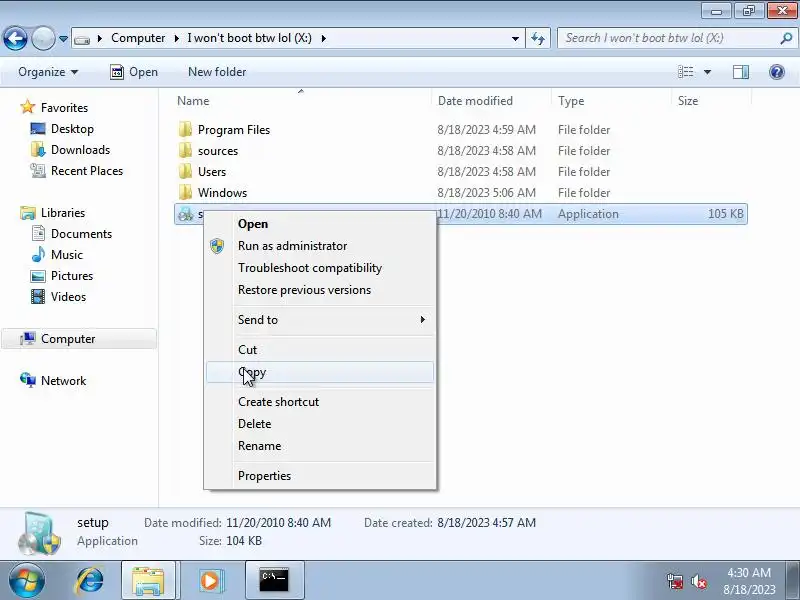Viewport: 800px width, 600px height.
Task: Expand the Send to submenu
Action: [x=320, y=320]
